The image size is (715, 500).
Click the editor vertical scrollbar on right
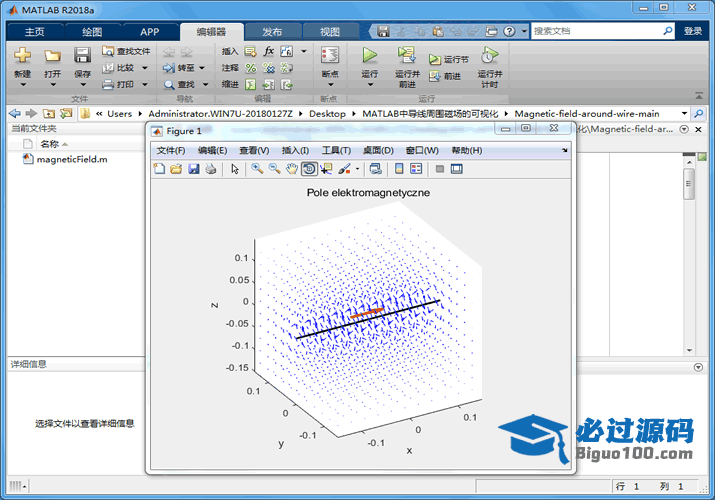pyautogui.click(x=689, y=185)
